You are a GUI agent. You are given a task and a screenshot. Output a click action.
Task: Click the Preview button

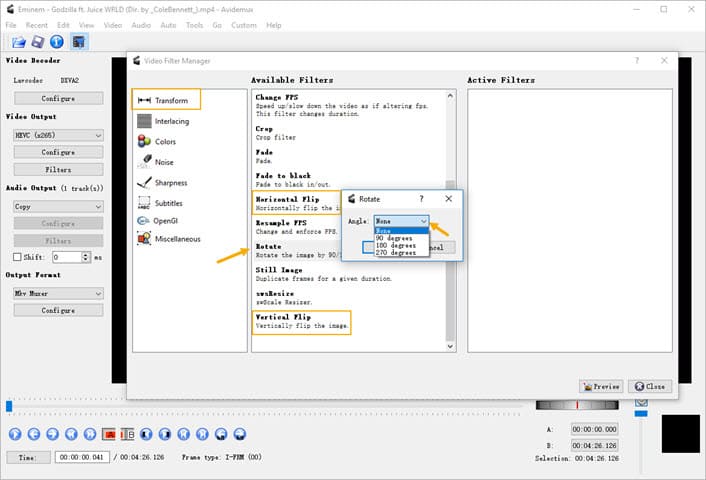(x=600, y=386)
